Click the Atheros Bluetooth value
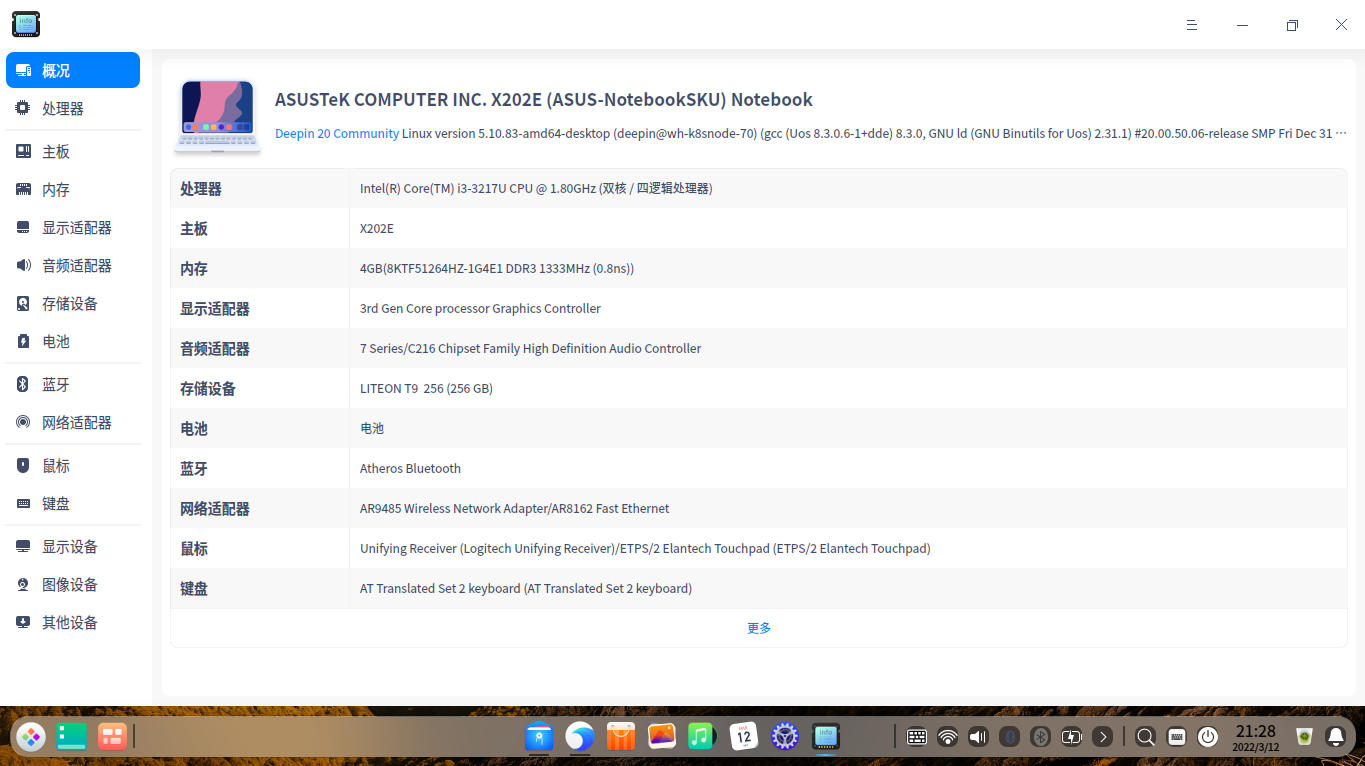1365x766 pixels. (x=410, y=468)
